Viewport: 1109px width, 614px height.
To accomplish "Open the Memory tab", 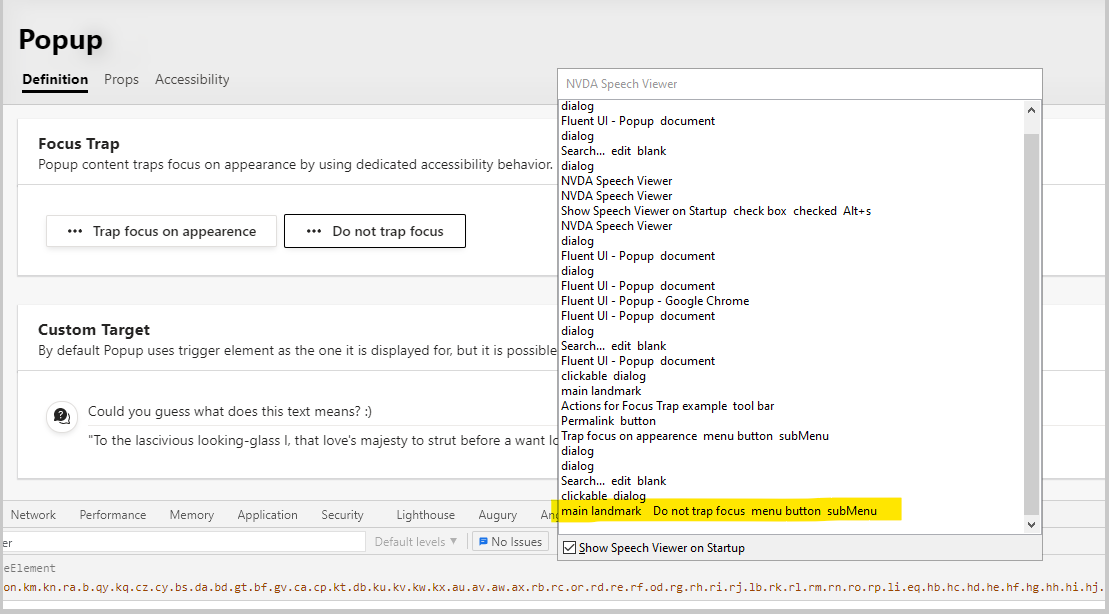I will tap(191, 514).
